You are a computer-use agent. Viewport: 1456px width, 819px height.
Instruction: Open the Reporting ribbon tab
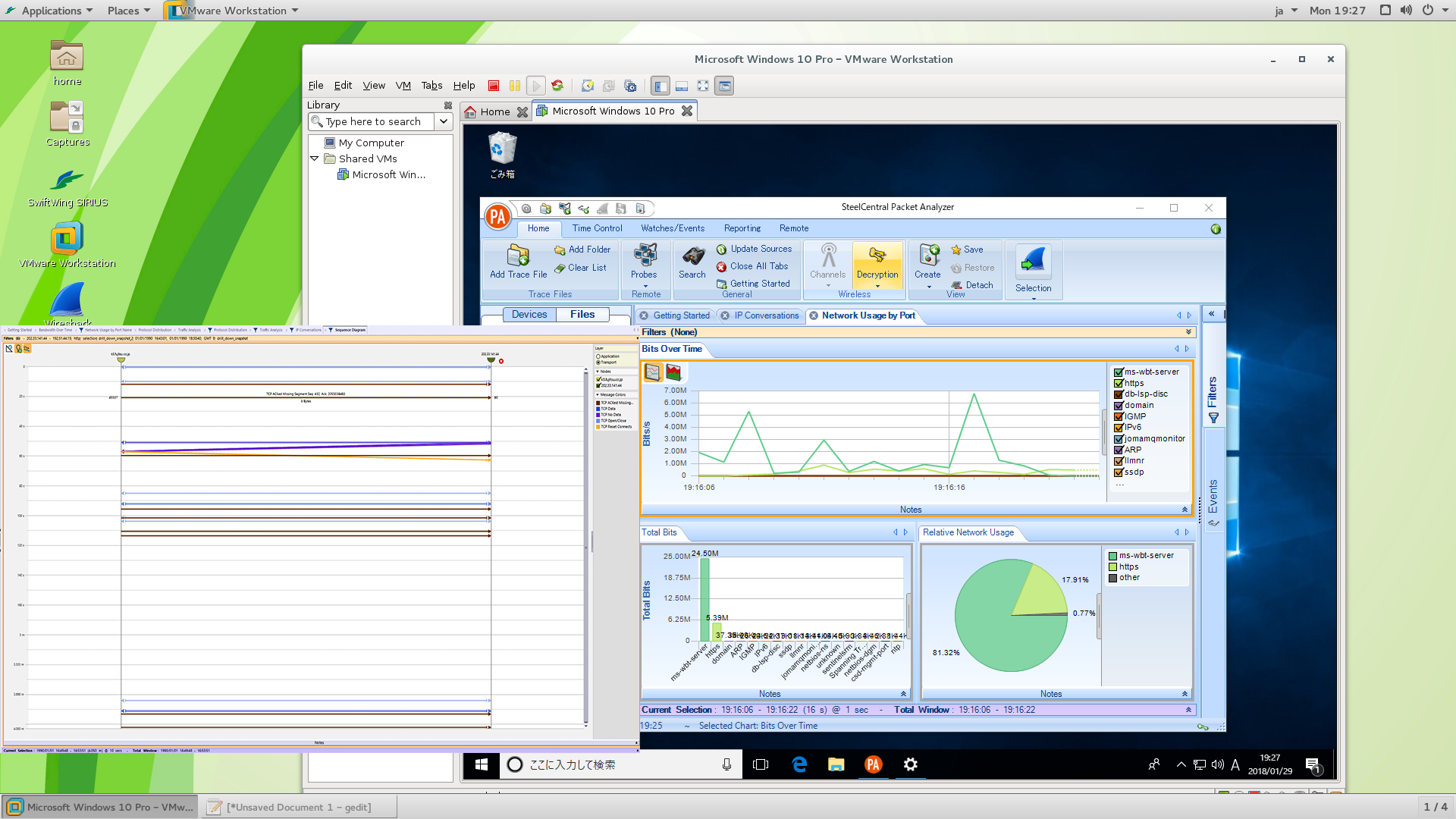click(742, 228)
